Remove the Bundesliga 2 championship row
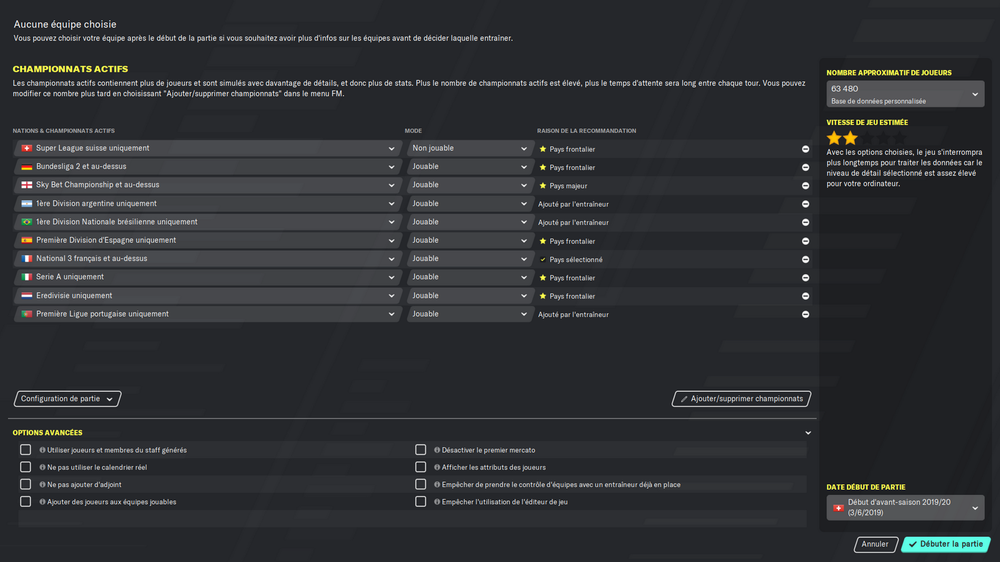 [x=805, y=167]
